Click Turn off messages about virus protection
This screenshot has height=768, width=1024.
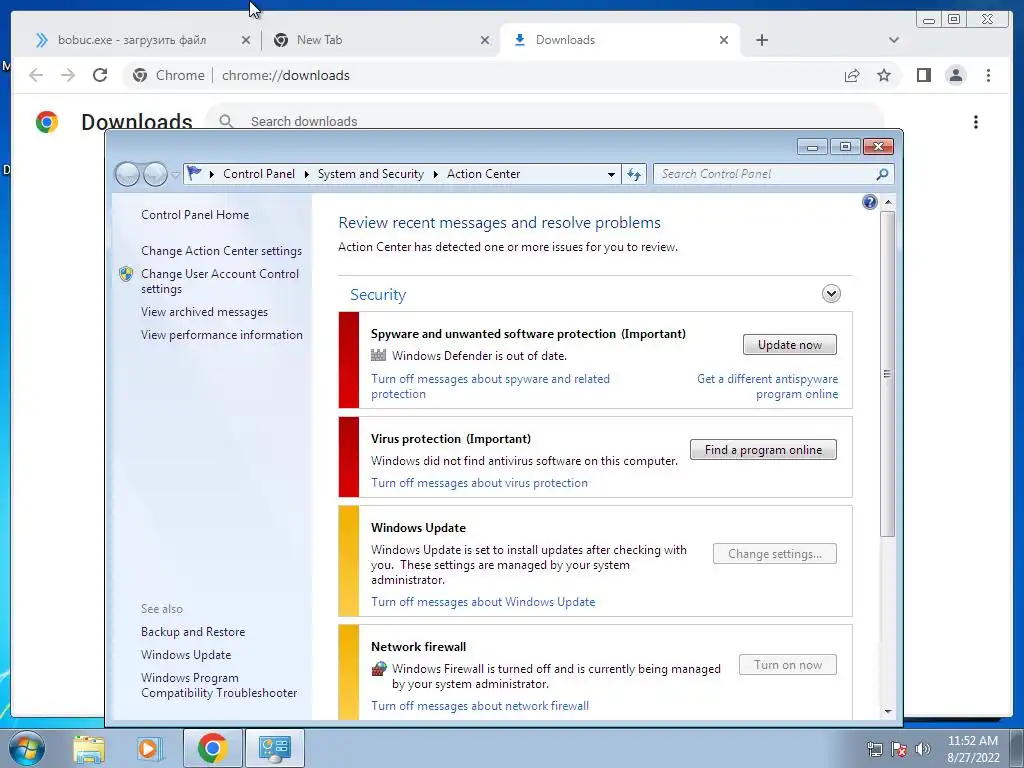[x=479, y=483]
